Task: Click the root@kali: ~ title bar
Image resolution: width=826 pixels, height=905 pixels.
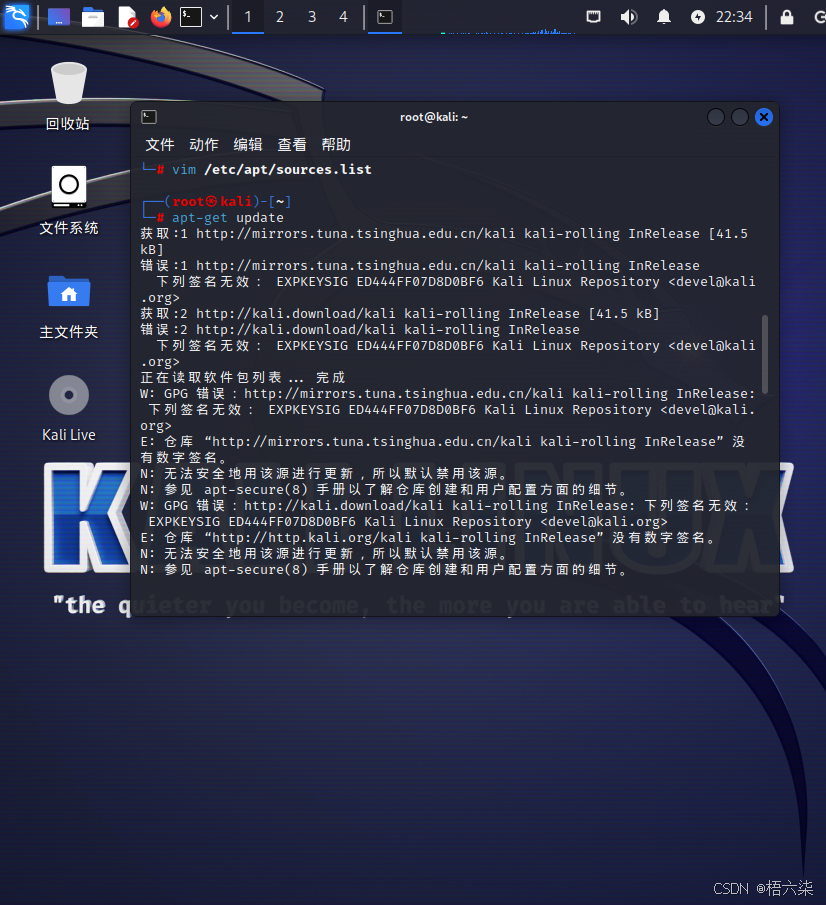Action: click(x=434, y=117)
